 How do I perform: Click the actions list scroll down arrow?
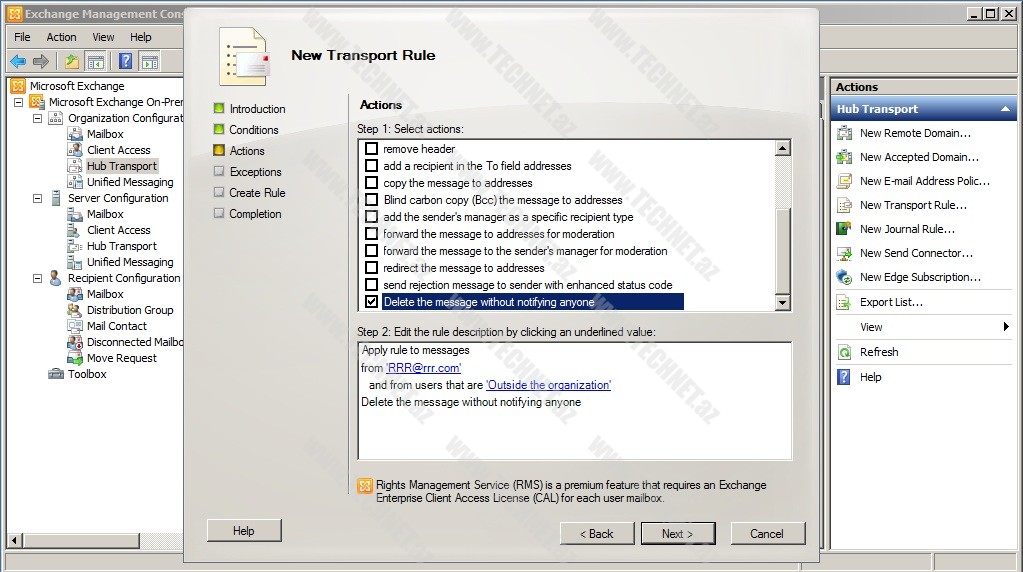click(783, 302)
